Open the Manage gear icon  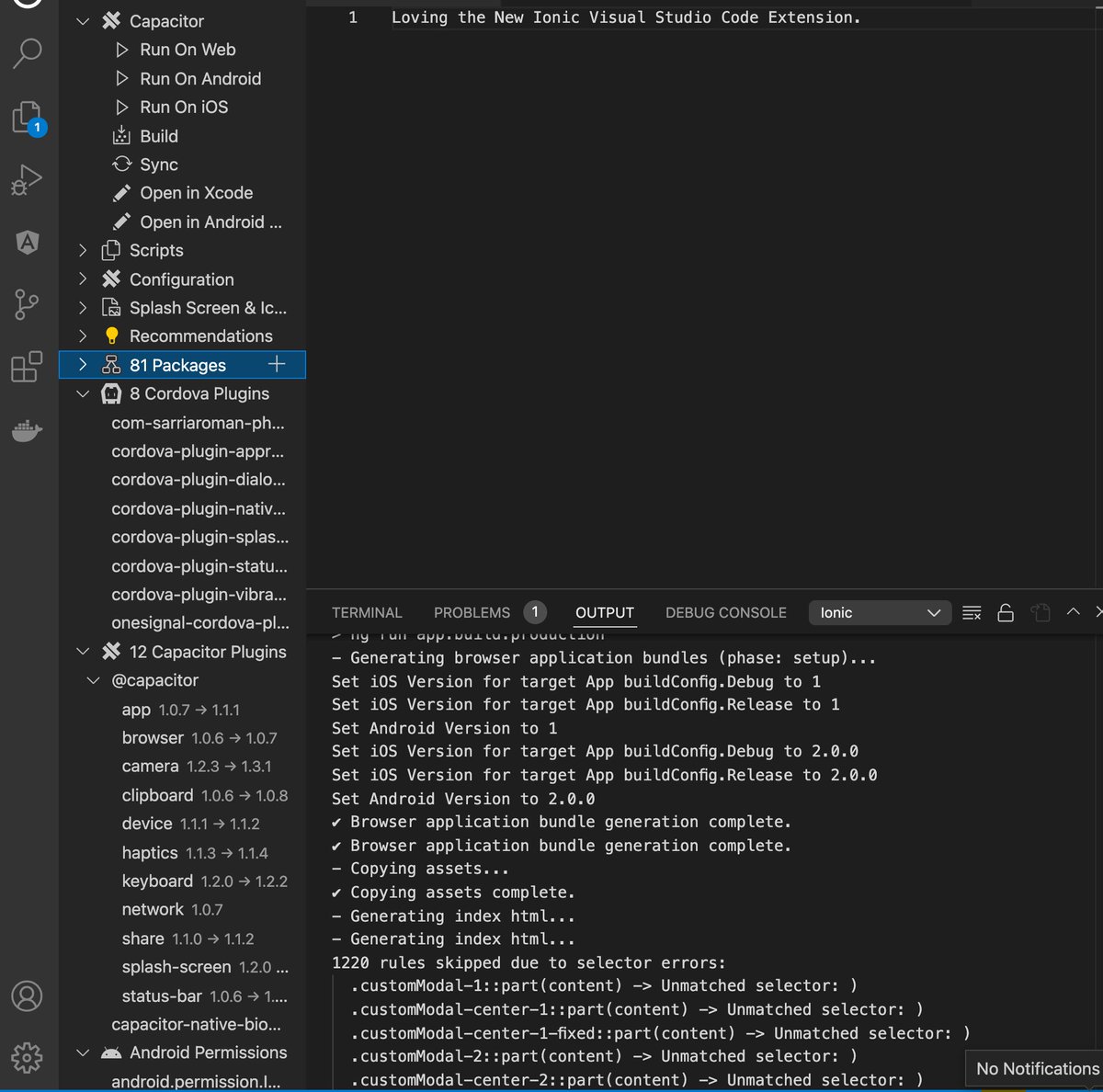(27, 1057)
